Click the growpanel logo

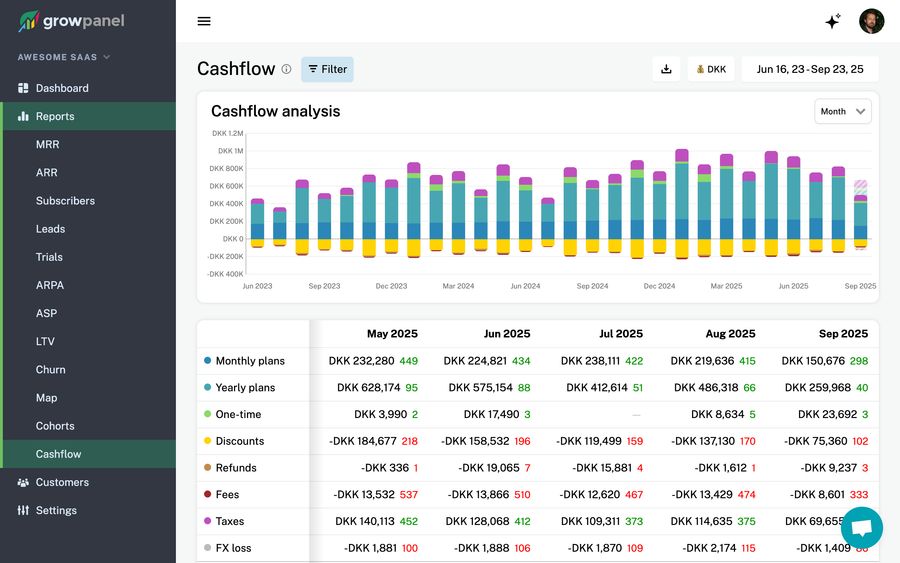[x=71, y=21]
